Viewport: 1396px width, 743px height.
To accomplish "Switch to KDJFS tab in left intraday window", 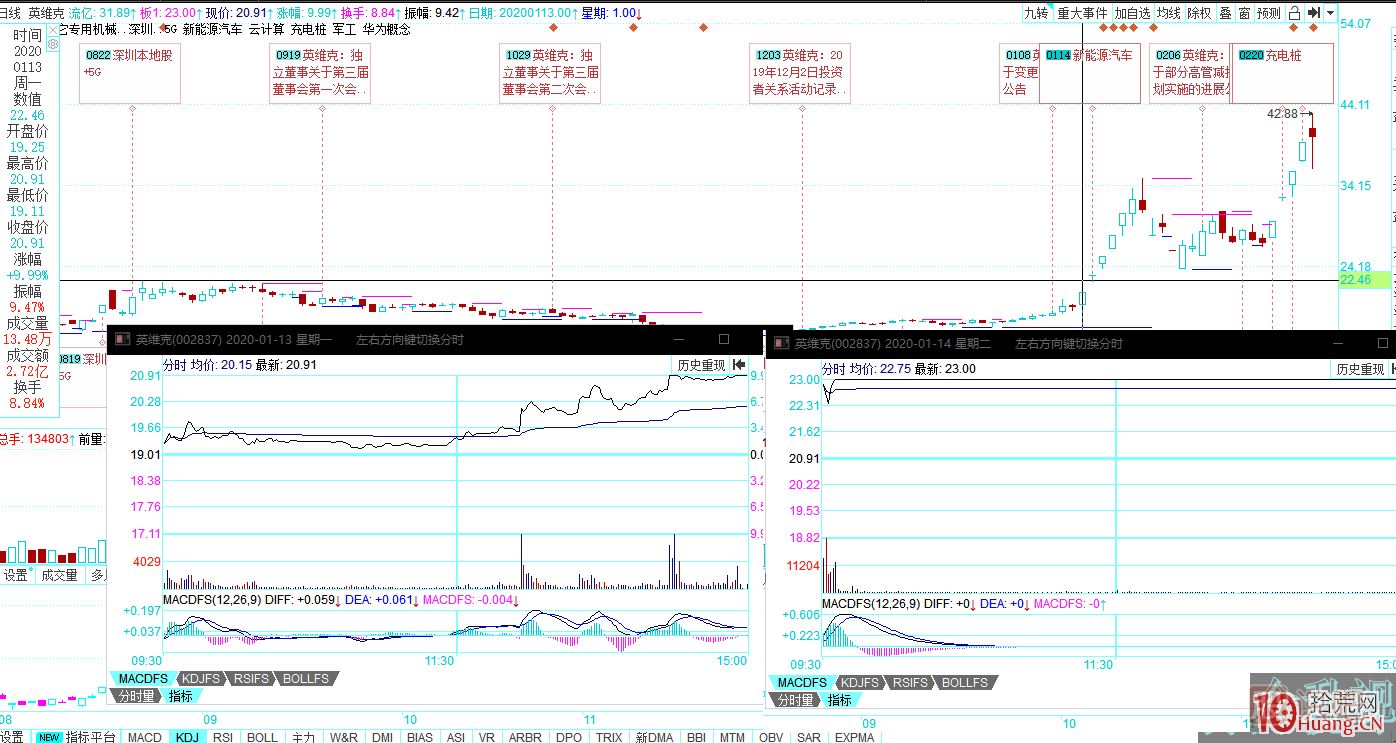I will [203, 679].
